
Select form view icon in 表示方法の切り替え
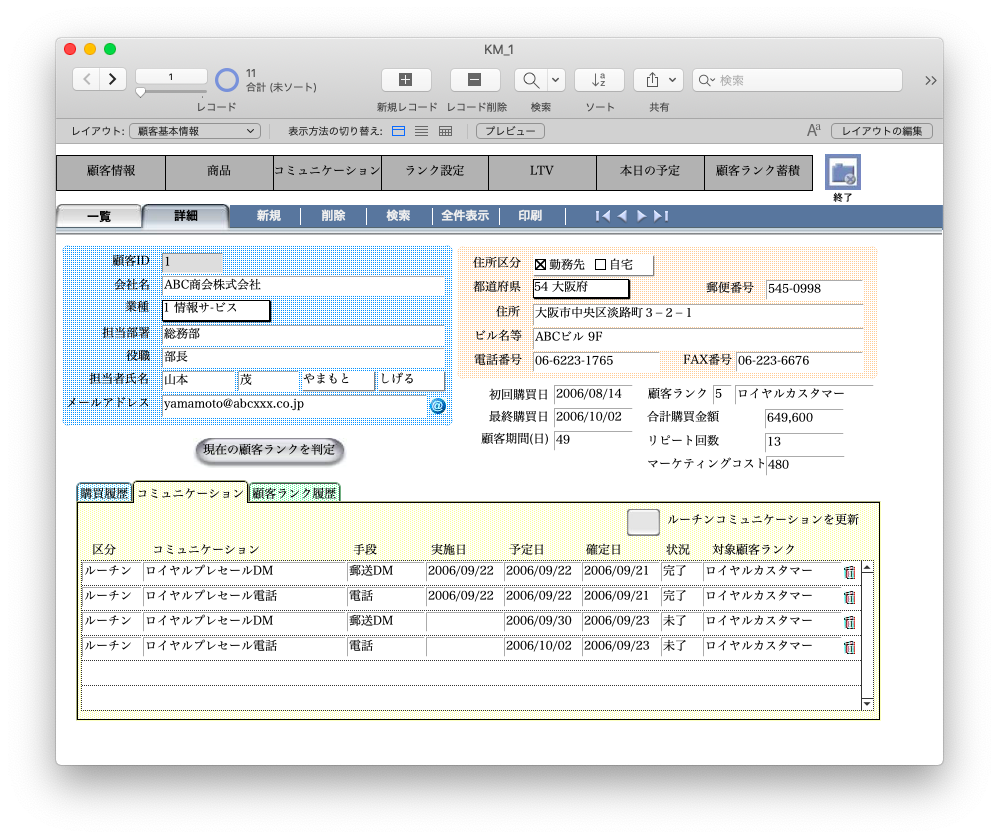[x=398, y=130]
